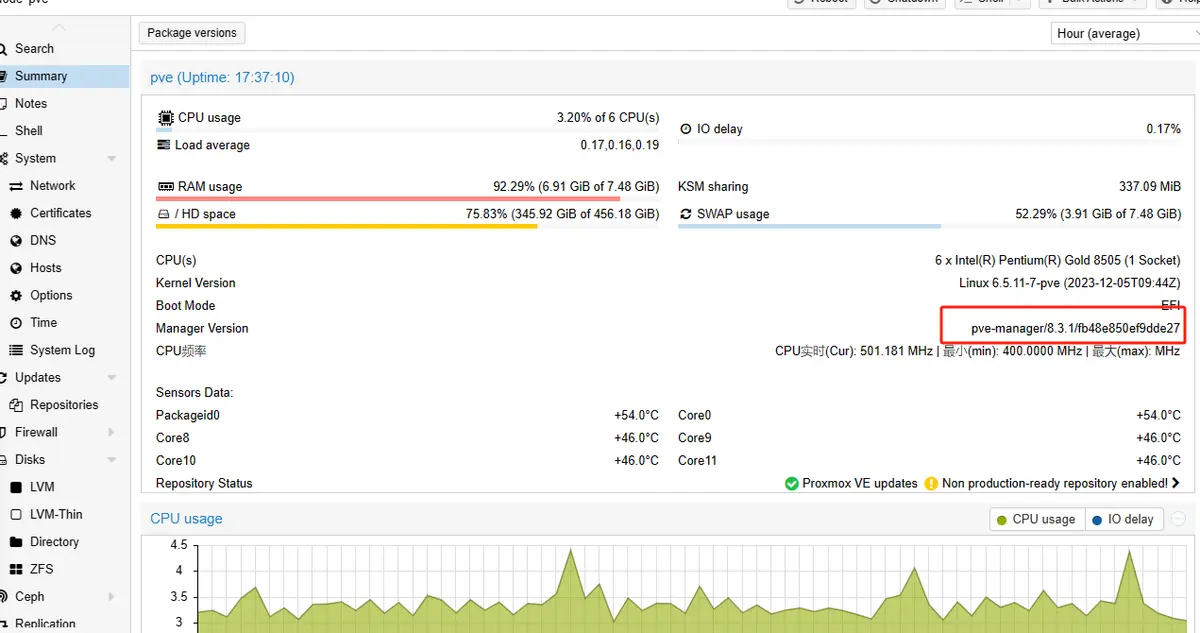This screenshot has width=1200, height=633.
Task: Click the yellow HD space progress bar
Action: click(x=408, y=226)
